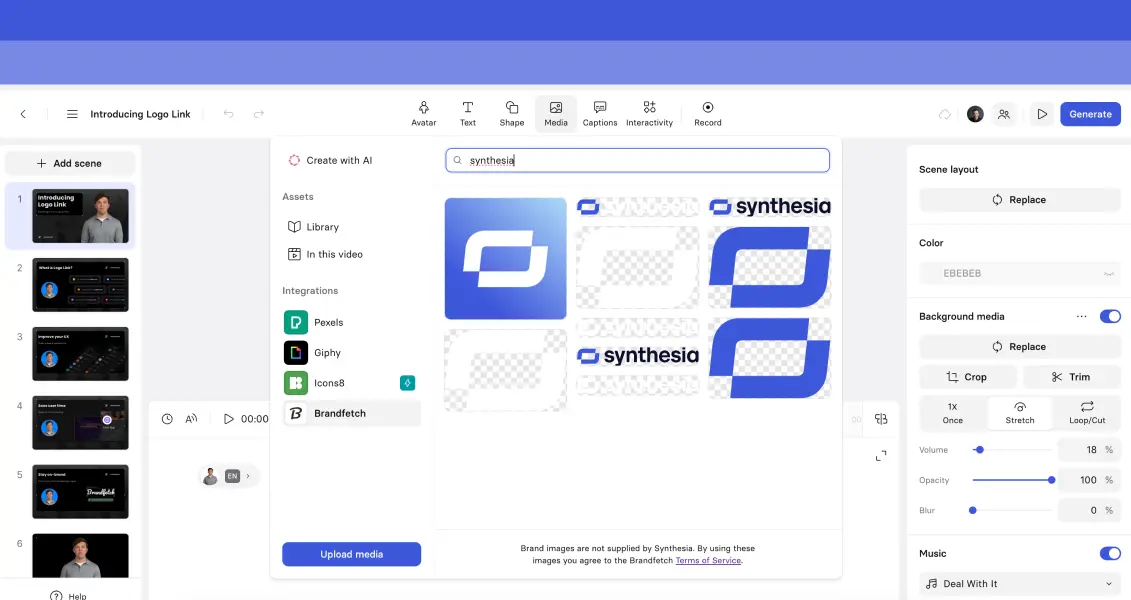Screen dimensions: 1131x600
Task: Open the hamburger menu next to title
Action: [x=72, y=114]
